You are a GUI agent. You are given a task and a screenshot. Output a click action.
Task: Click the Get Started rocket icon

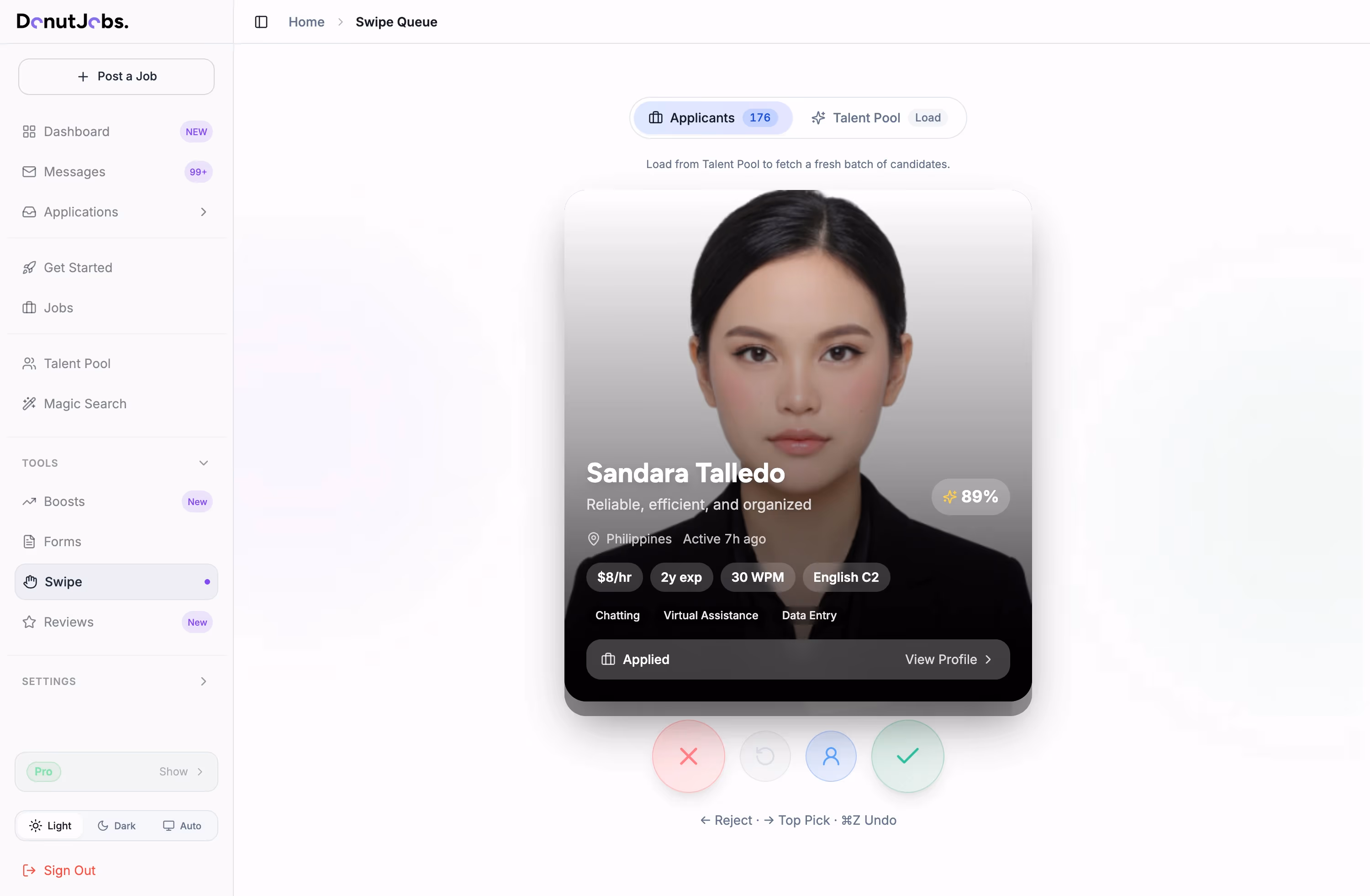tap(29, 268)
